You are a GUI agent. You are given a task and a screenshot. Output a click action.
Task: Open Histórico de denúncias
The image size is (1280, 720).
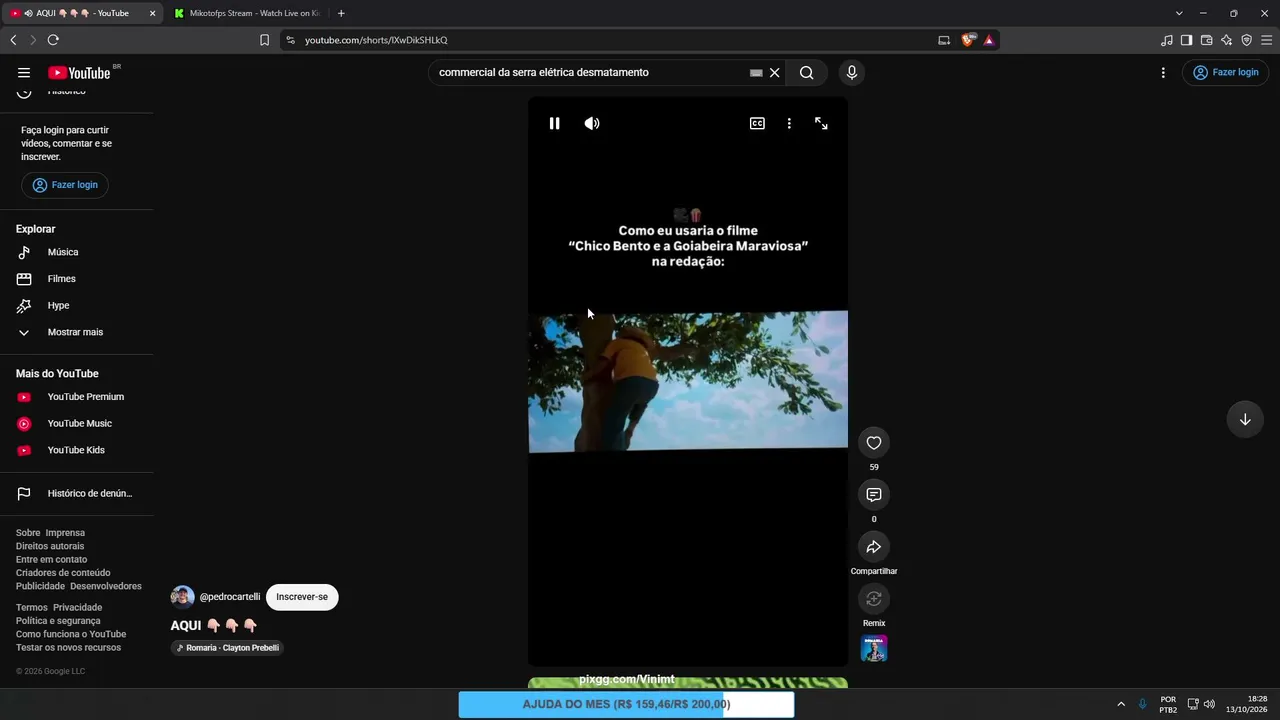[x=90, y=493]
